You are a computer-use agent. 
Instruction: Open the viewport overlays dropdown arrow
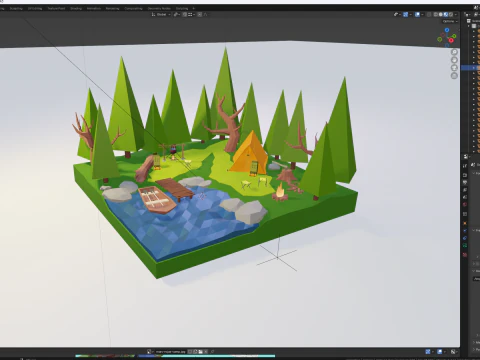422,14
